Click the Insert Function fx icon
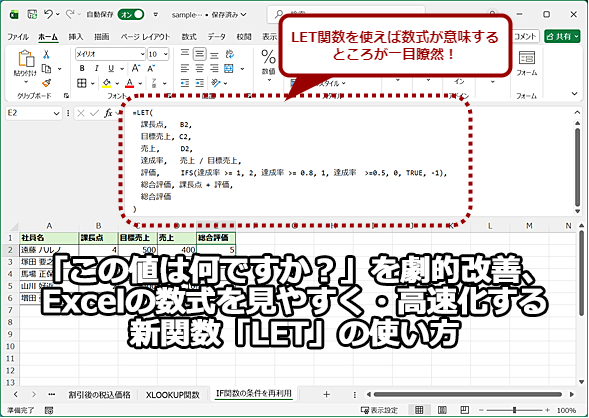589x418 pixels. pyautogui.click(x=108, y=113)
